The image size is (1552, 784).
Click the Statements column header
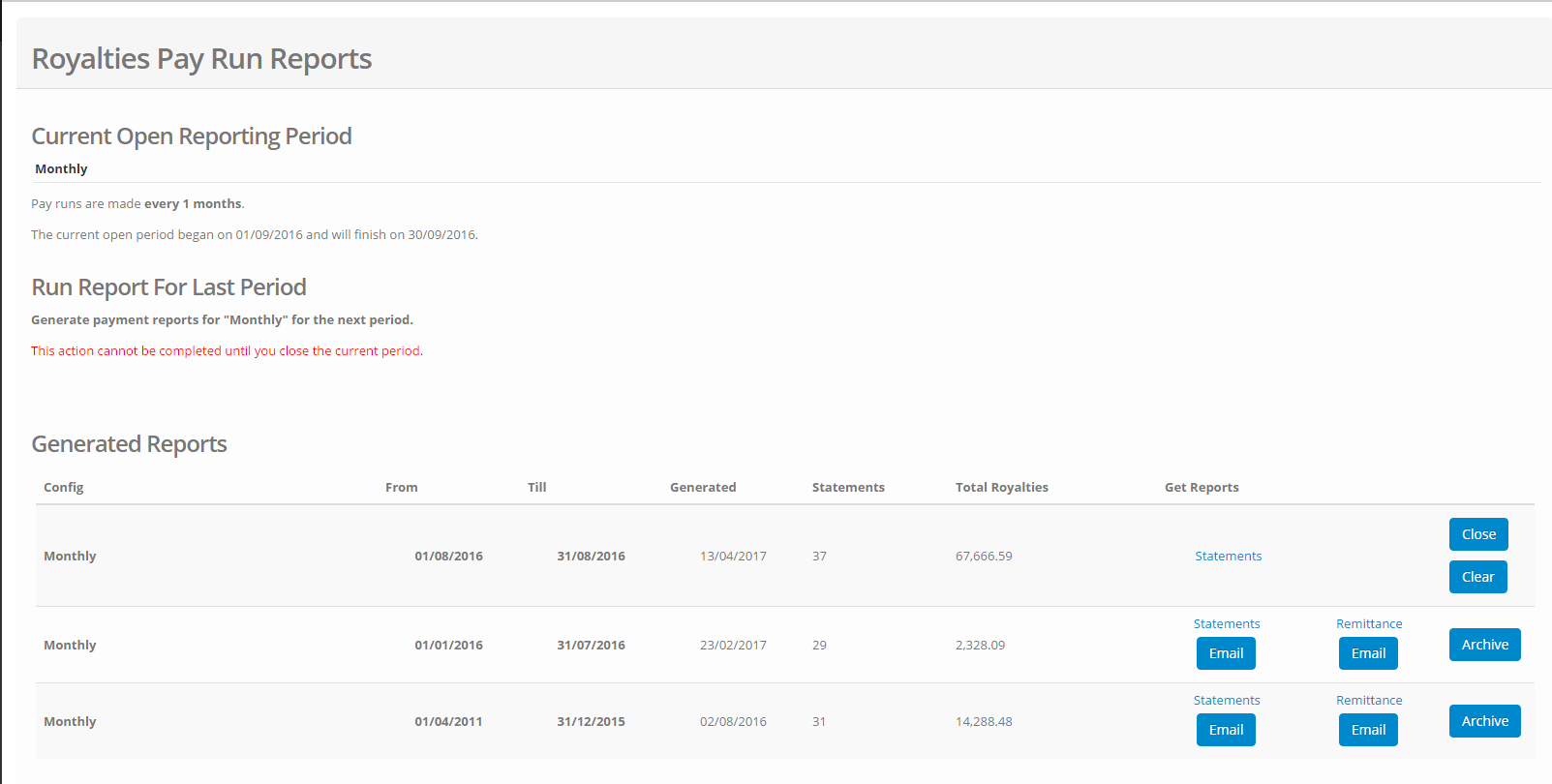pyautogui.click(x=847, y=487)
